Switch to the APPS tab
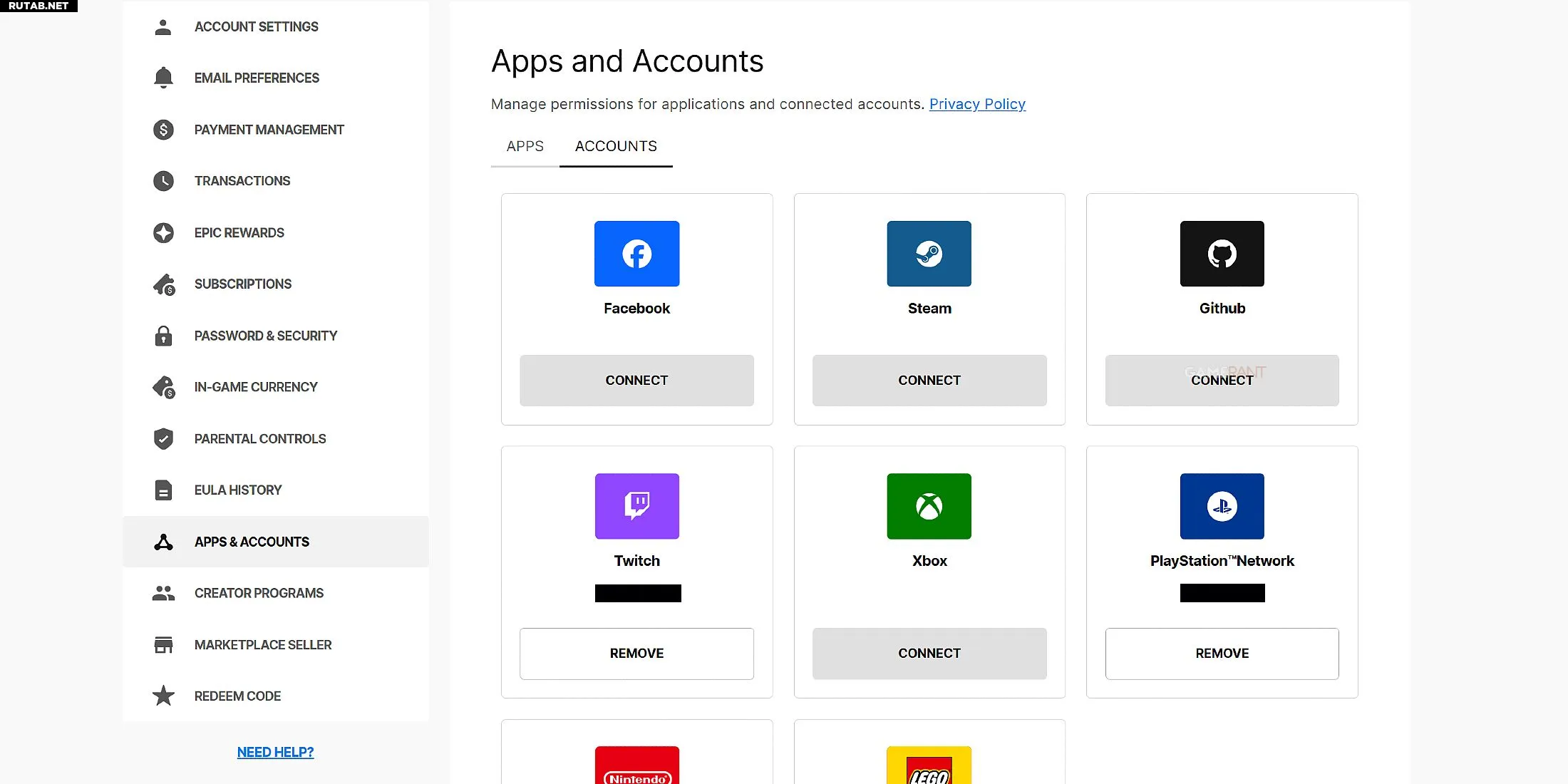 [x=525, y=146]
